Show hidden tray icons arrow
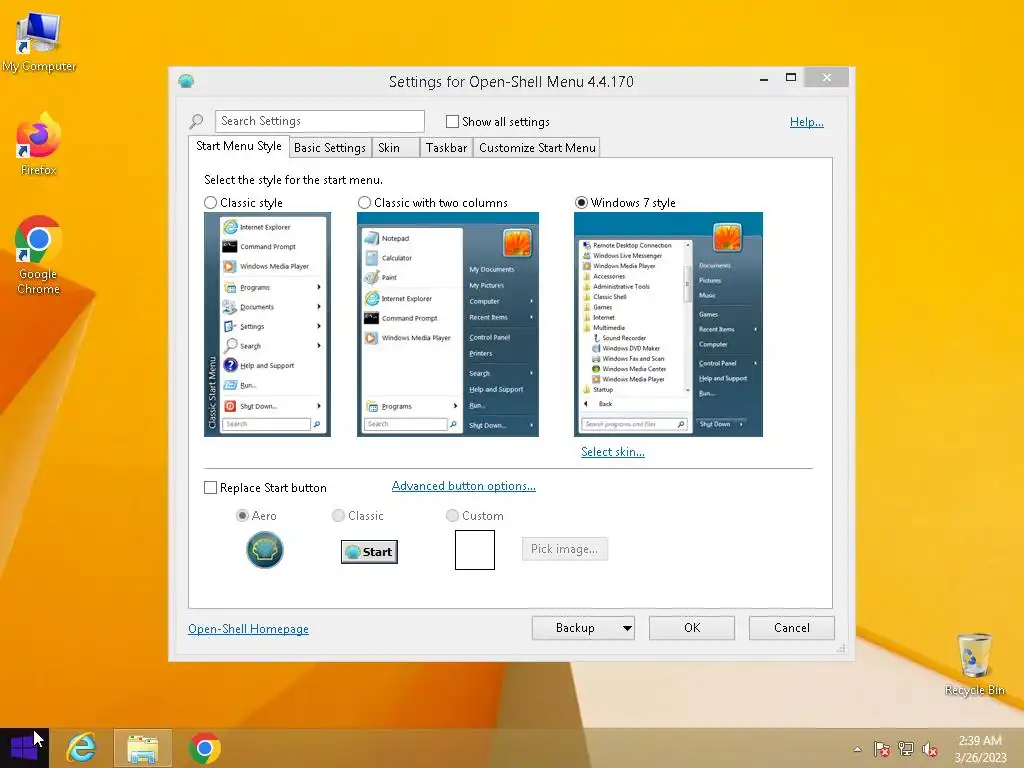Image resolution: width=1024 pixels, height=768 pixels. pyautogui.click(x=857, y=749)
